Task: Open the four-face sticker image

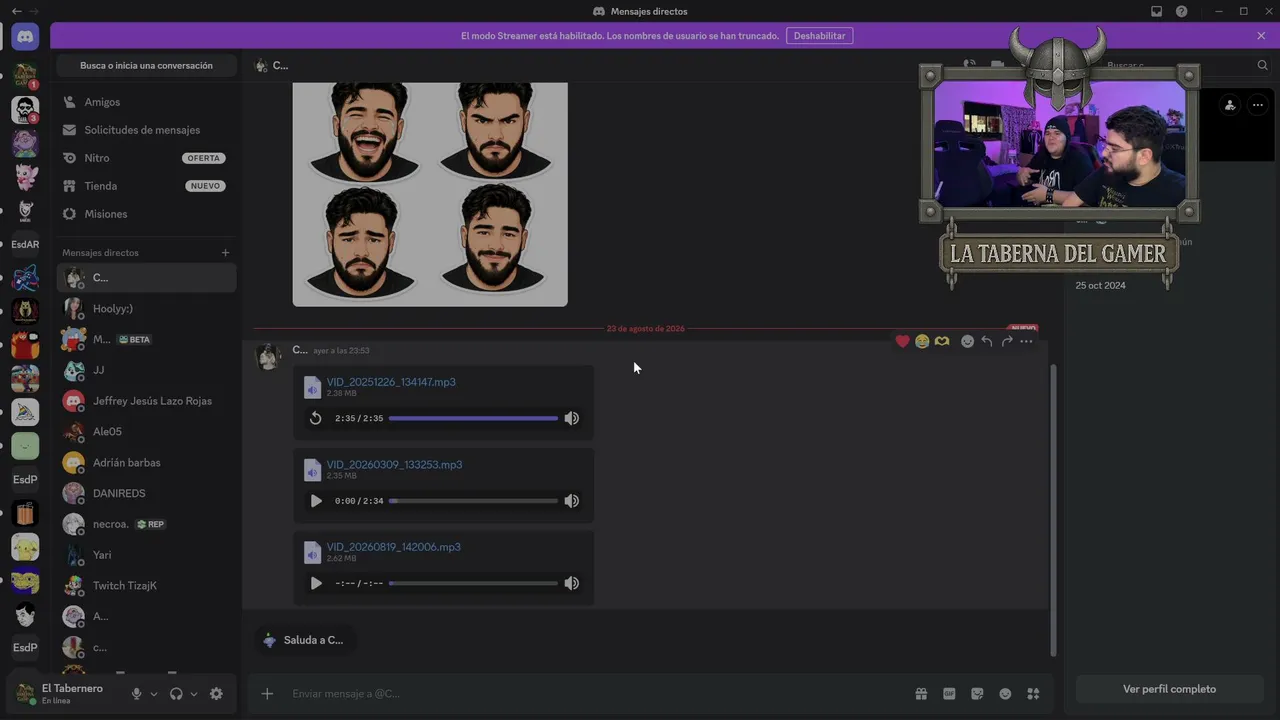Action: (430, 194)
